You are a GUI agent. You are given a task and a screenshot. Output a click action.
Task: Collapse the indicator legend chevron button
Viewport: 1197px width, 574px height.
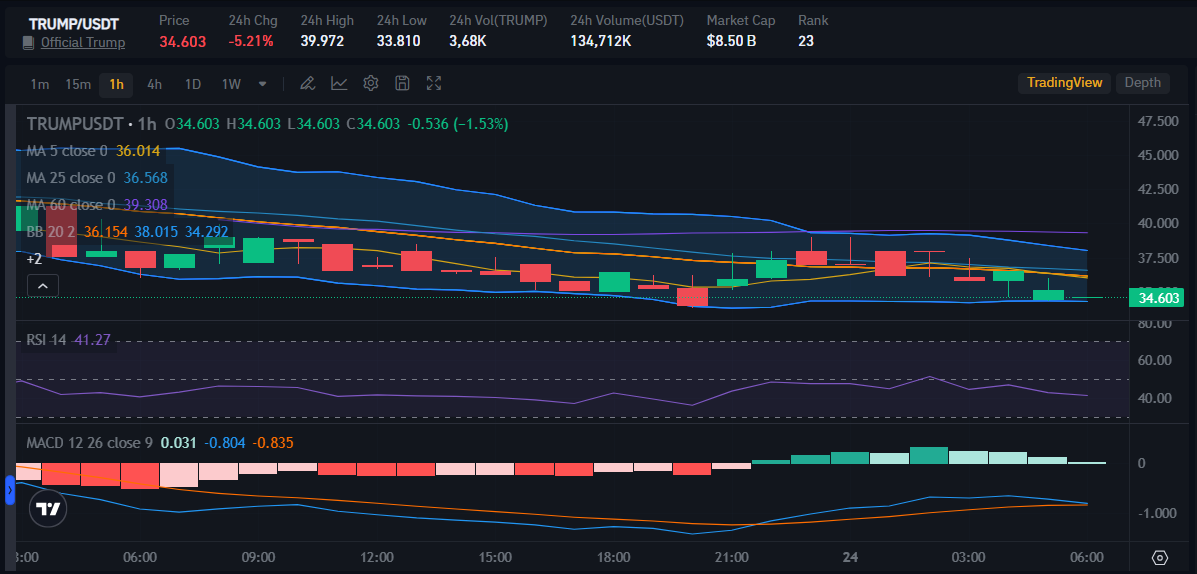coord(43,285)
